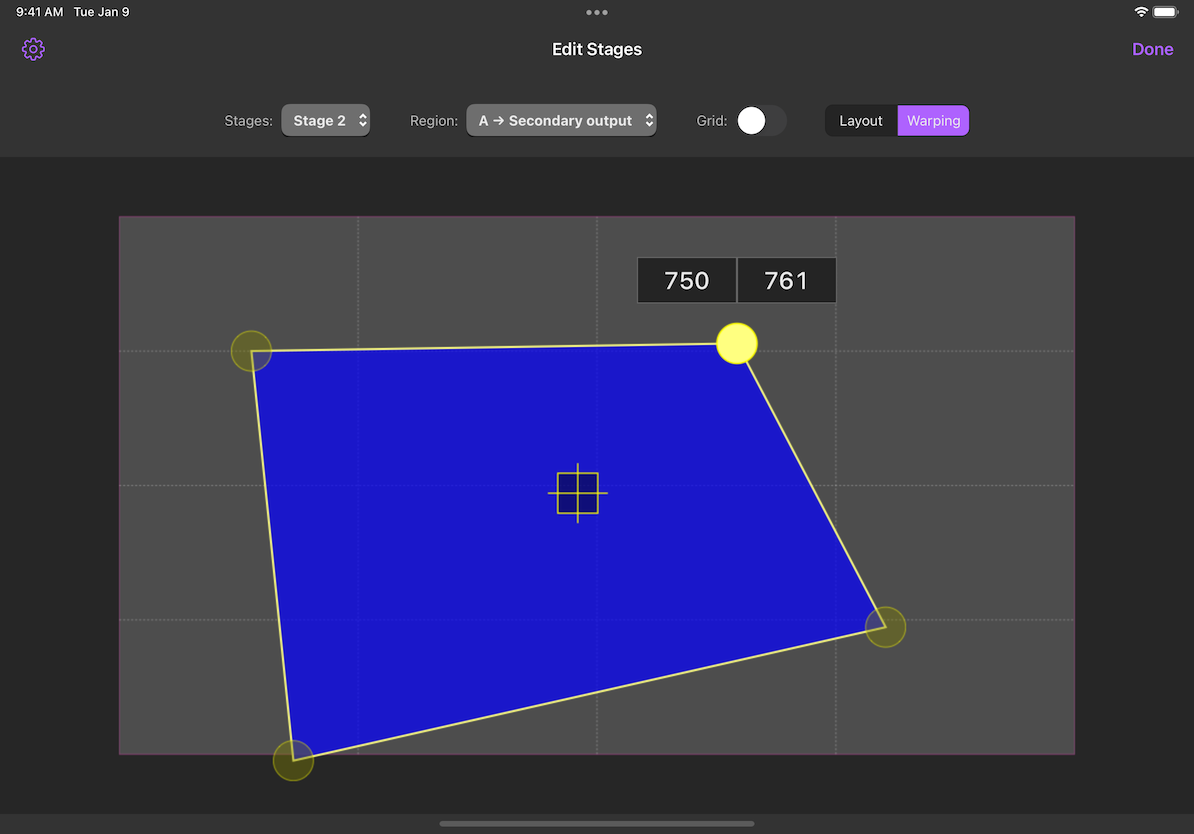Open the settings gear in the top-left
Viewport: 1194px width, 834px height.
click(33, 48)
